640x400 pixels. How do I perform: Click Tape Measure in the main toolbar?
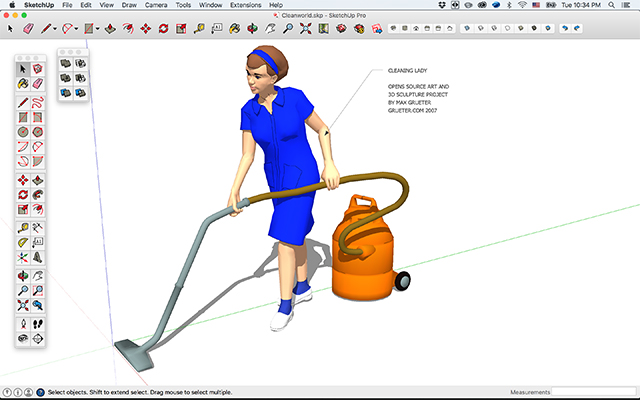199,29
